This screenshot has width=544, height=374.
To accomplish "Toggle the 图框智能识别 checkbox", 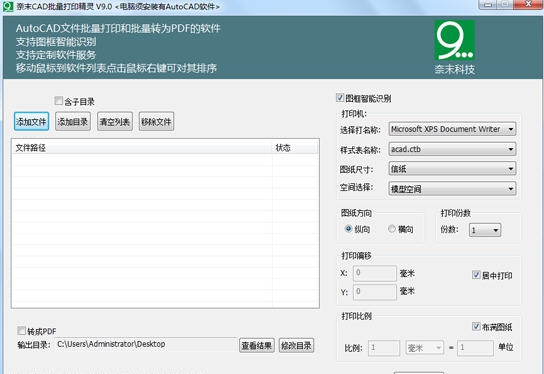I will 340,98.
